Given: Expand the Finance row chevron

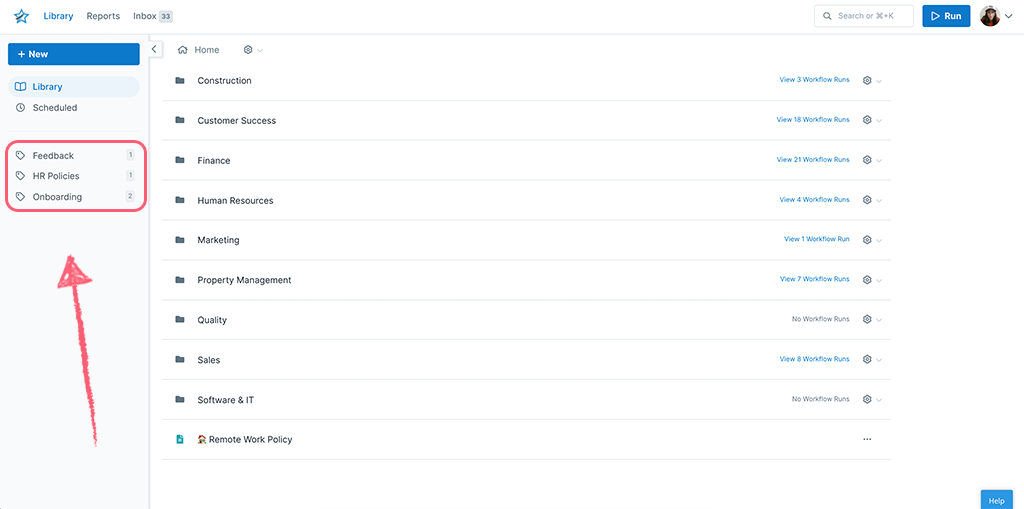Looking at the screenshot, I should pyautogui.click(x=879, y=161).
